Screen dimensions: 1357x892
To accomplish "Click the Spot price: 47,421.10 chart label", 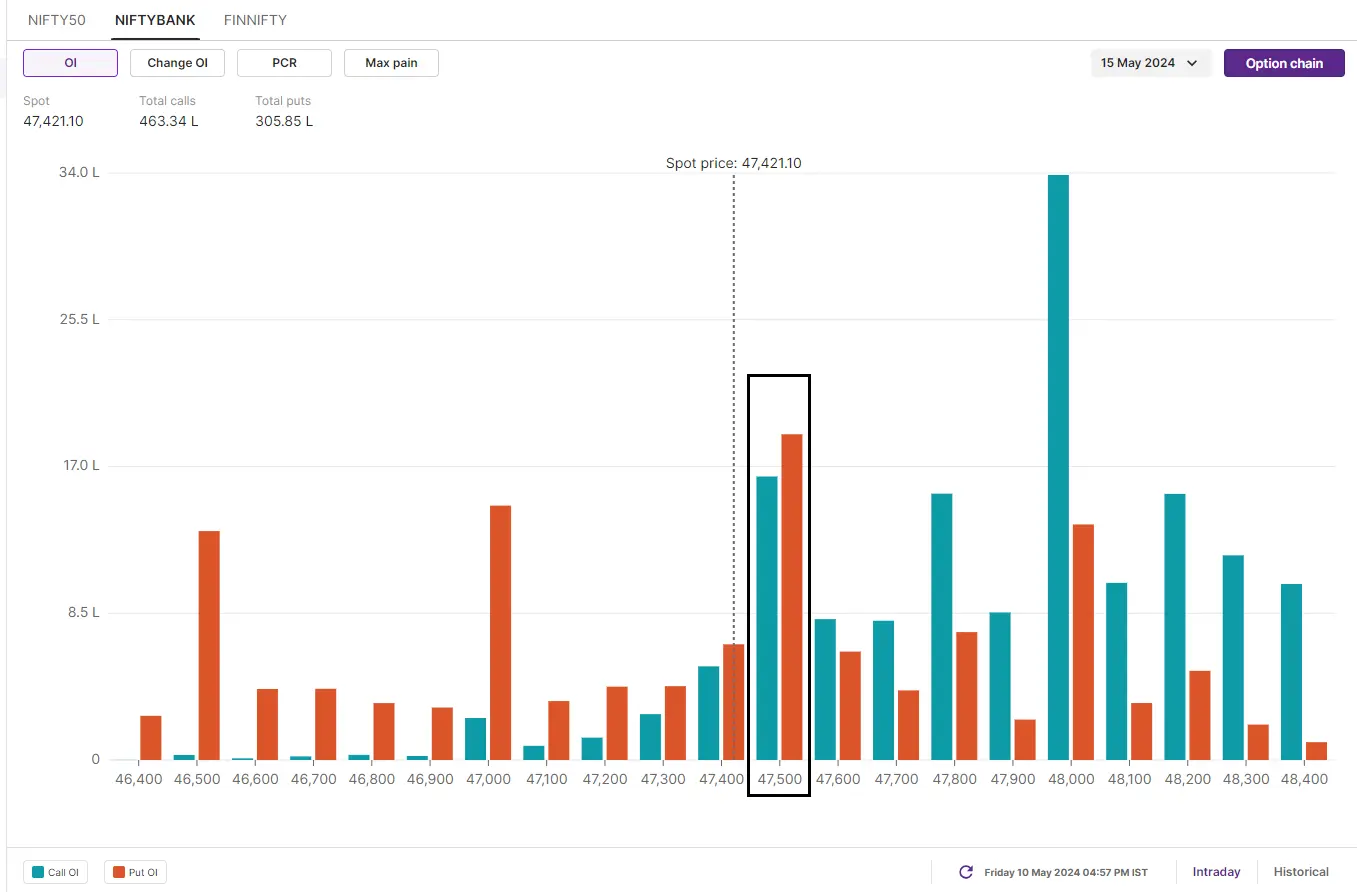I will tap(734, 163).
